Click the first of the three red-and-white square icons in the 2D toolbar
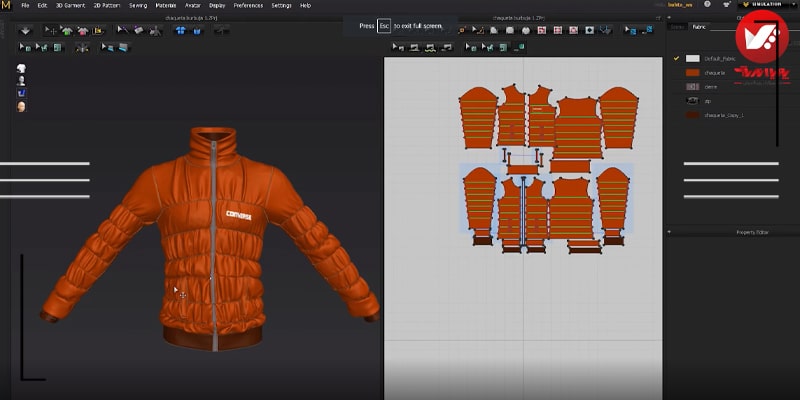Viewport: 800px width, 400px height. coord(542,30)
